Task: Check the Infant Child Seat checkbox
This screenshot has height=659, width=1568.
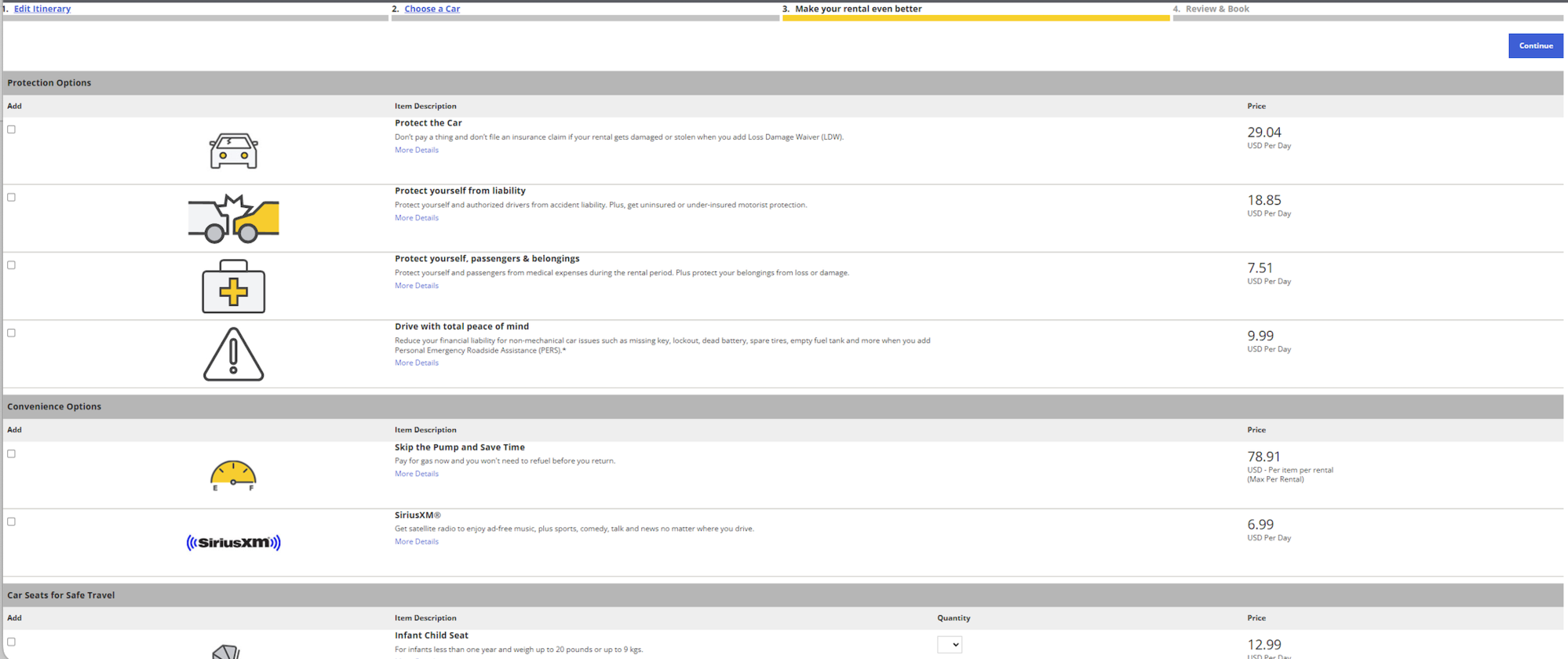Action: coord(12,642)
